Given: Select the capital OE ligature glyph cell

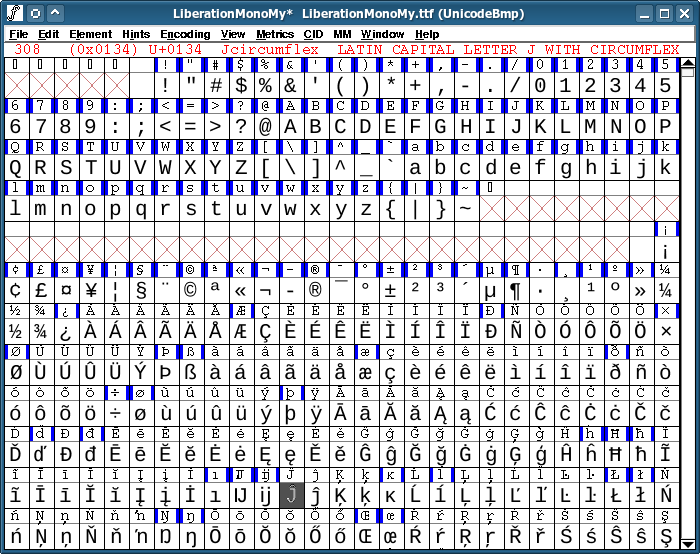Looking at the screenshot, I should pos(366,537).
